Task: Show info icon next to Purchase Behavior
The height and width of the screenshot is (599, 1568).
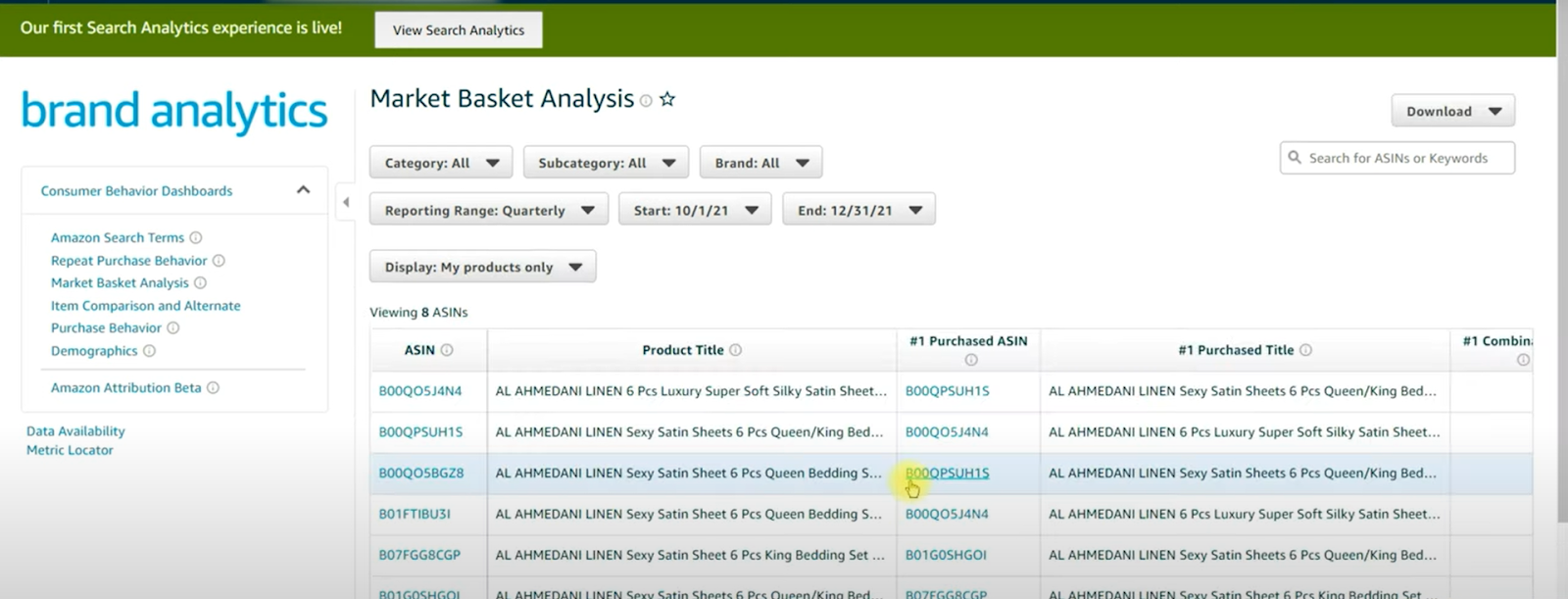Action: [173, 327]
